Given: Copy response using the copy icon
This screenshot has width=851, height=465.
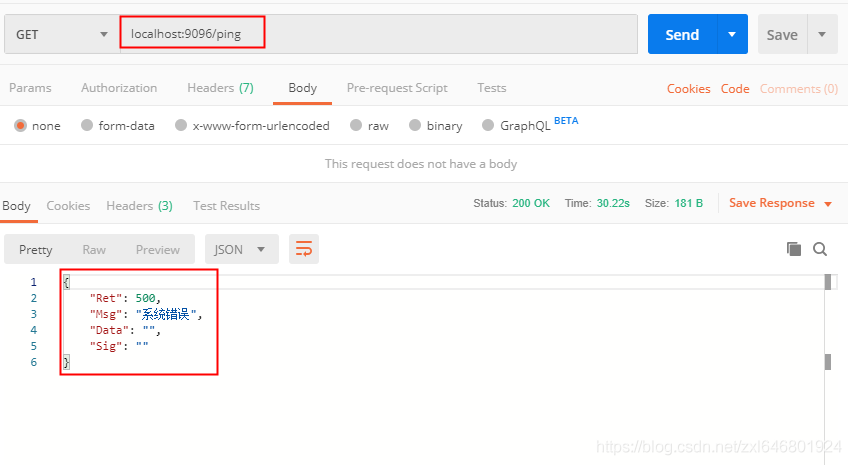Looking at the screenshot, I should coord(794,249).
